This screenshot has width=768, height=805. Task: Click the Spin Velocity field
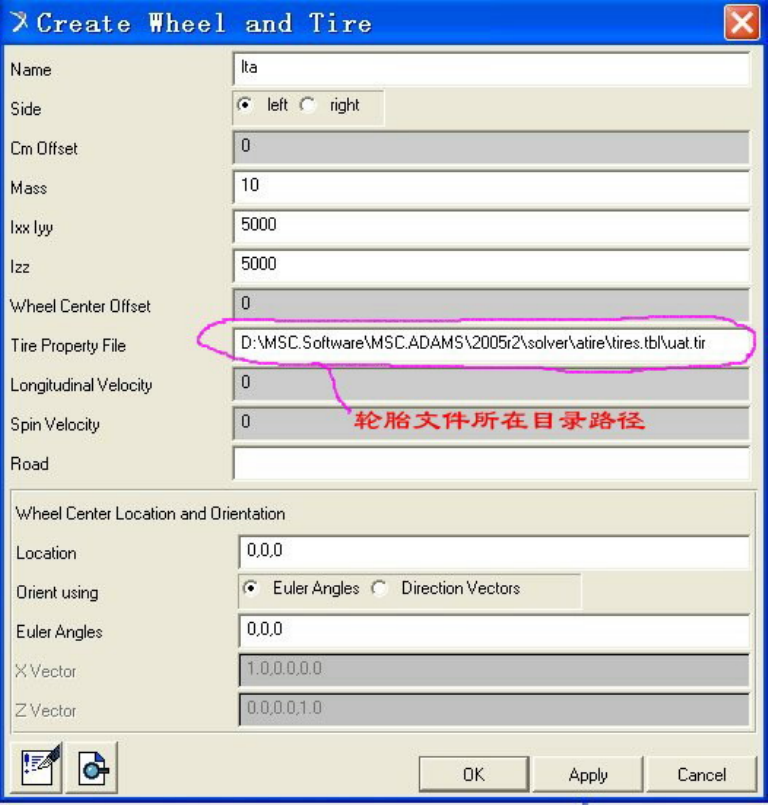(x=491, y=424)
